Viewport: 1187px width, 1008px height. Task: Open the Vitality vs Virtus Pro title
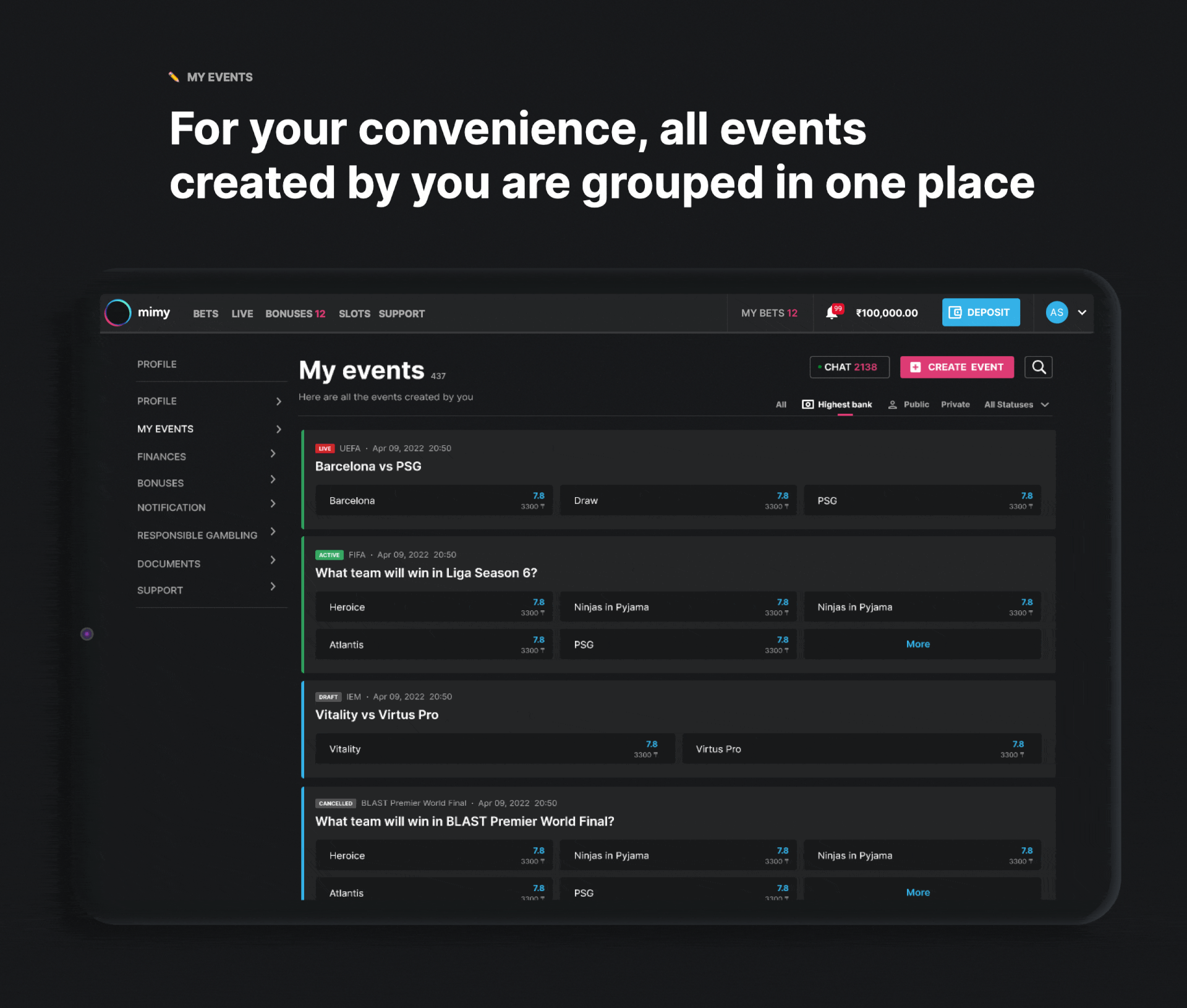coord(377,715)
